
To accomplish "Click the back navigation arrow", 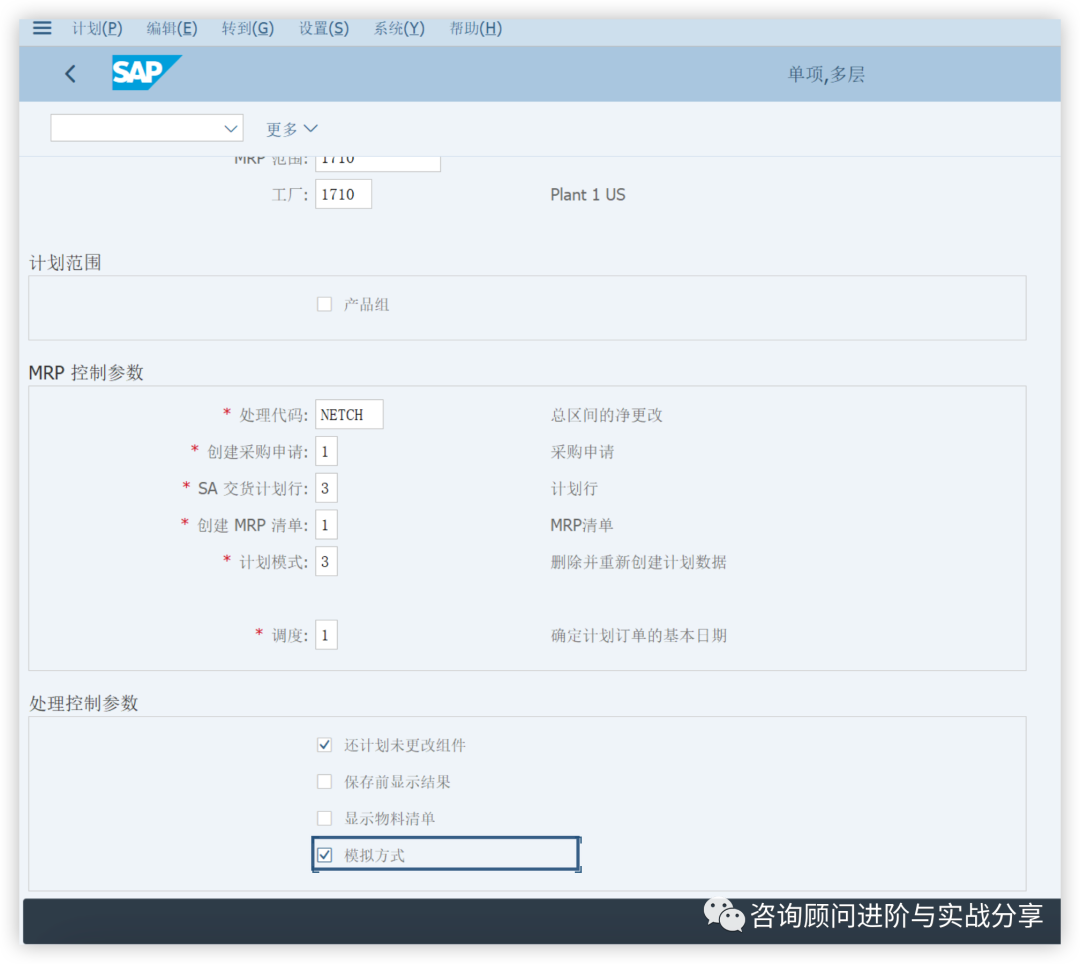I will pos(69,74).
